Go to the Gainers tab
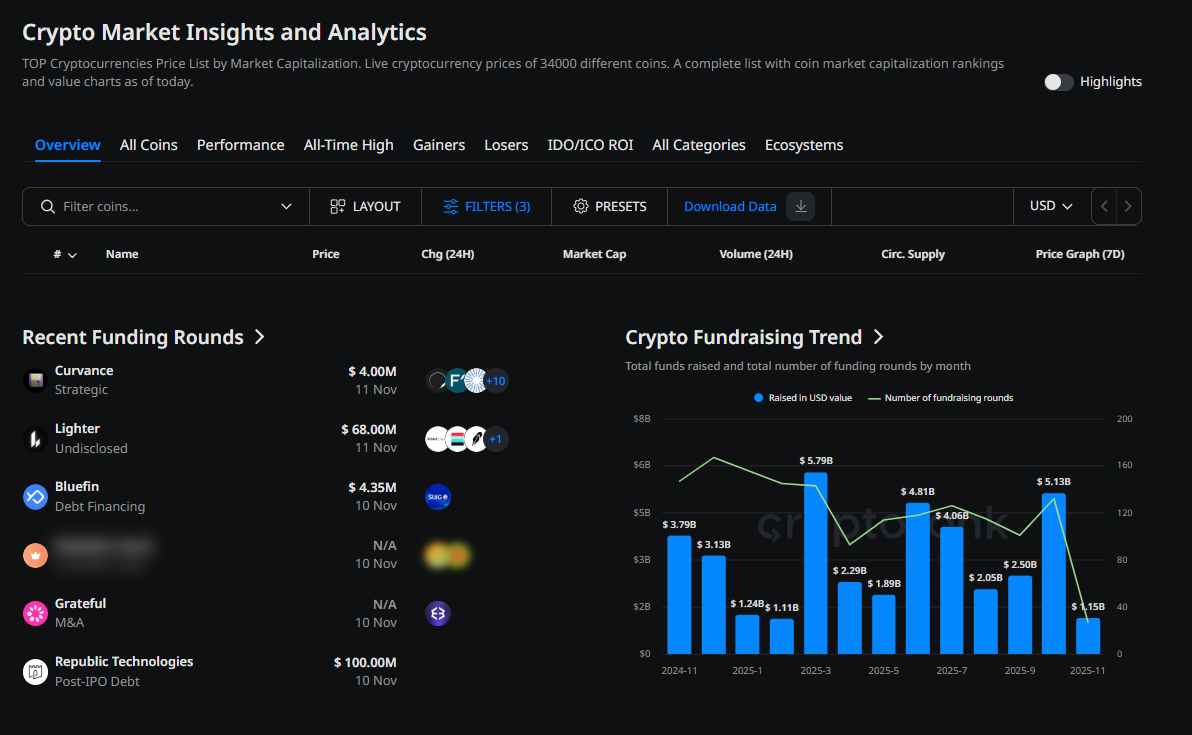 click(439, 144)
